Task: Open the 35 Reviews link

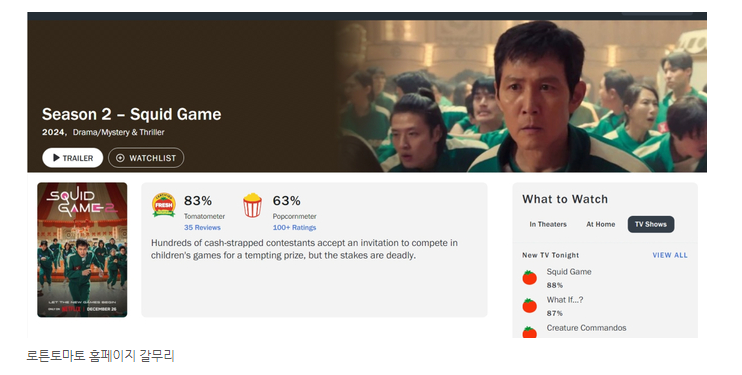Action: click(202, 228)
